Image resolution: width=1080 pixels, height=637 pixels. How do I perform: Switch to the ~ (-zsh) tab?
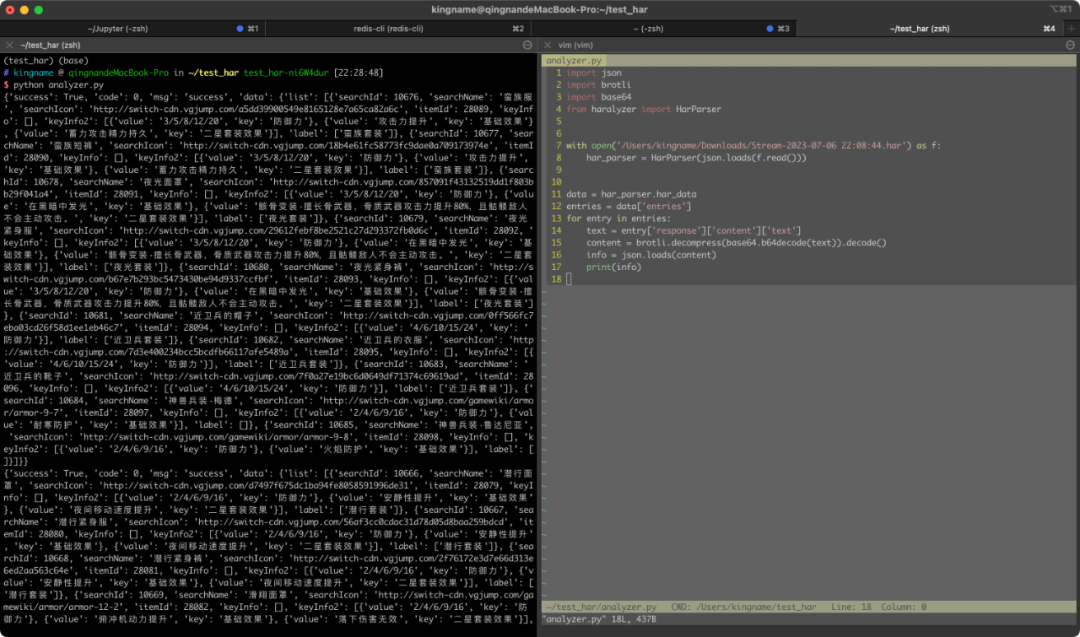[x=664, y=29]
